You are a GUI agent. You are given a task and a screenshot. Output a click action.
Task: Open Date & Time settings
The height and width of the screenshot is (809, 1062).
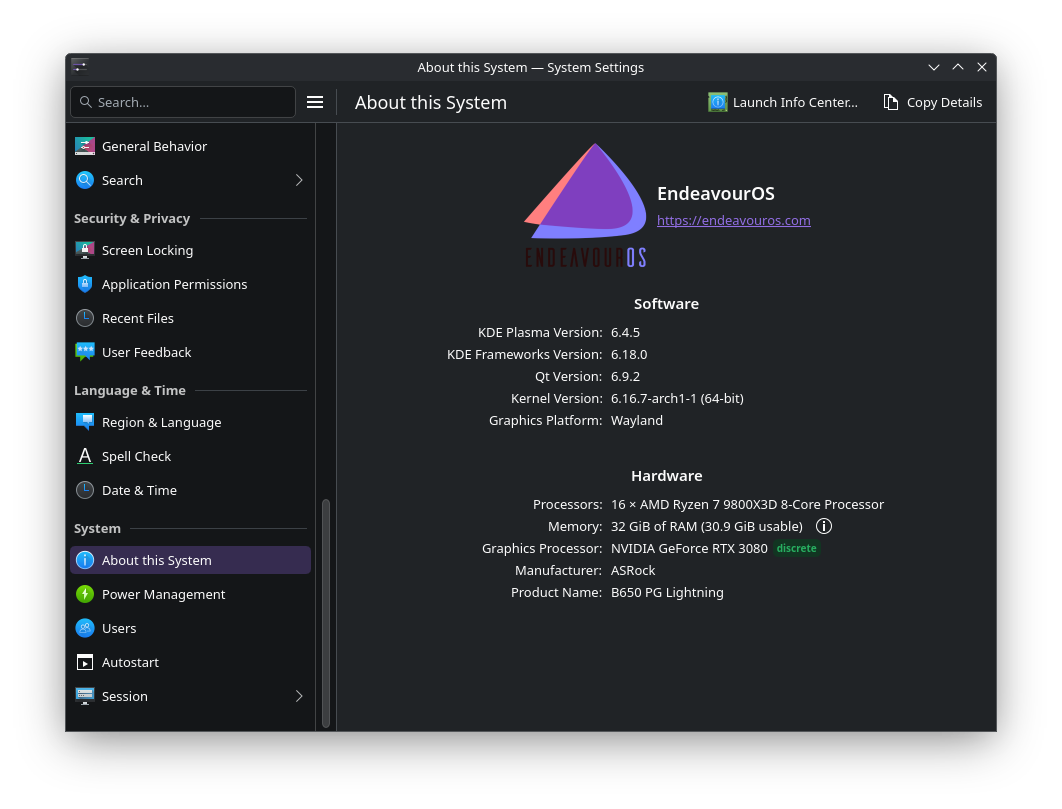click(x=190, y=490)
